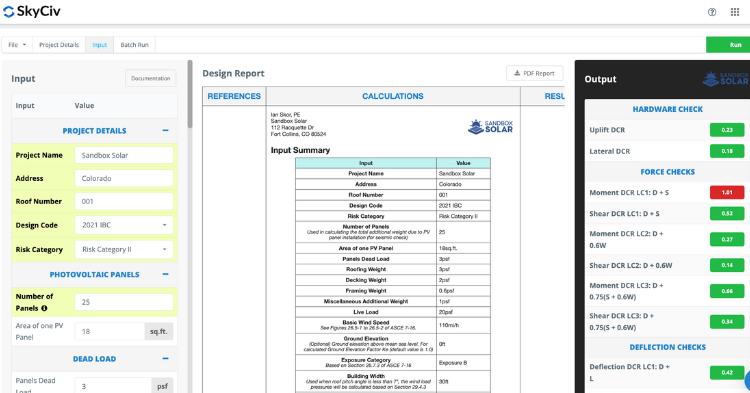
Task: Click the Uplift DCR 0.23 badge
Action: 727,130
